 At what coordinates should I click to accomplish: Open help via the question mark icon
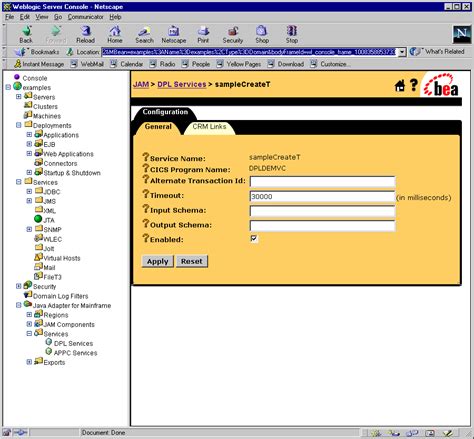click(413, 85)
